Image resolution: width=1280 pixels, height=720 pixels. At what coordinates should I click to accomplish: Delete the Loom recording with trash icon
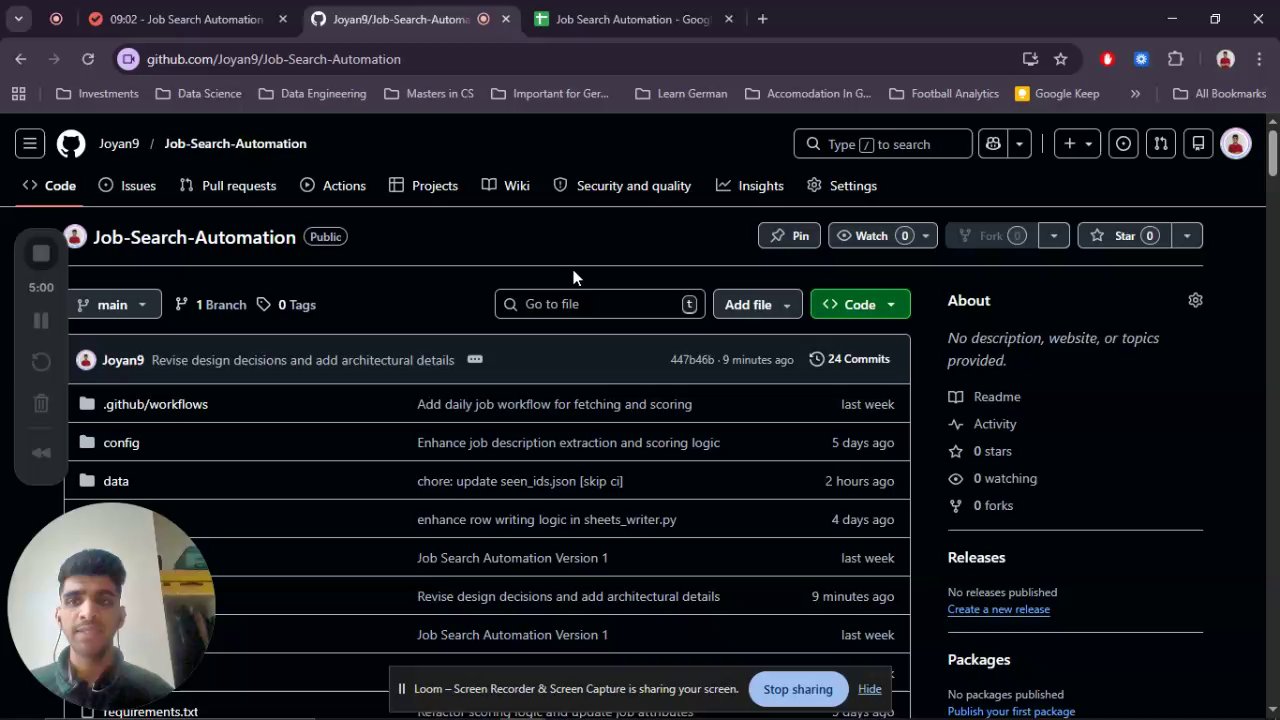click(41, 403)
